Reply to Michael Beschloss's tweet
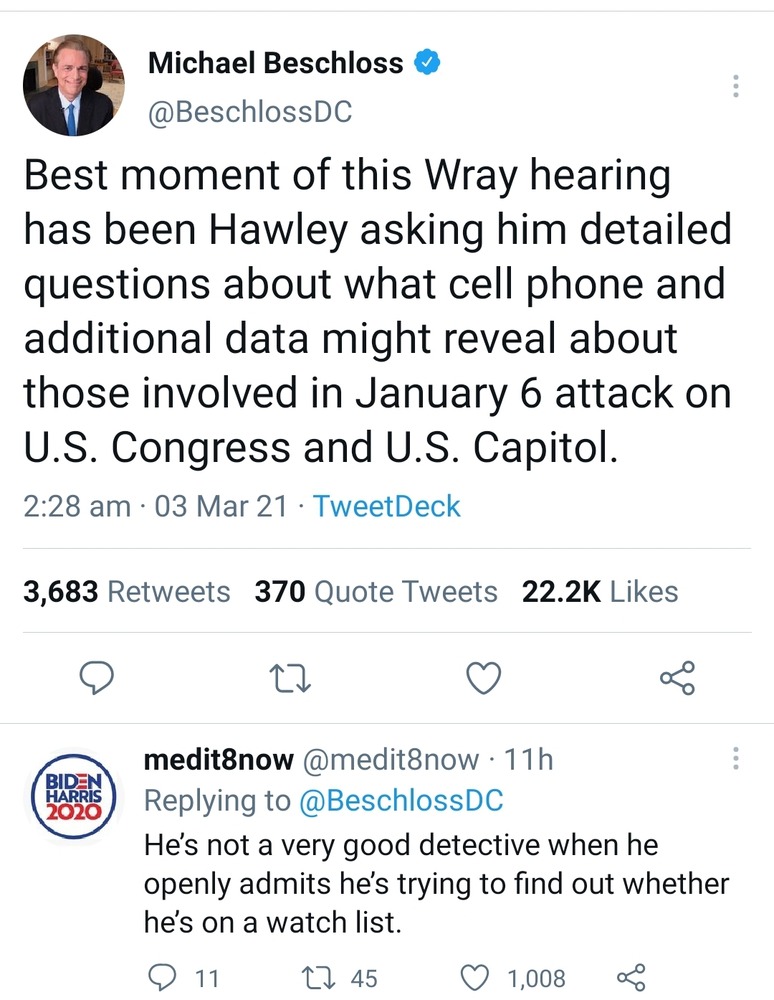774x1000 pixels. [95, 680]
